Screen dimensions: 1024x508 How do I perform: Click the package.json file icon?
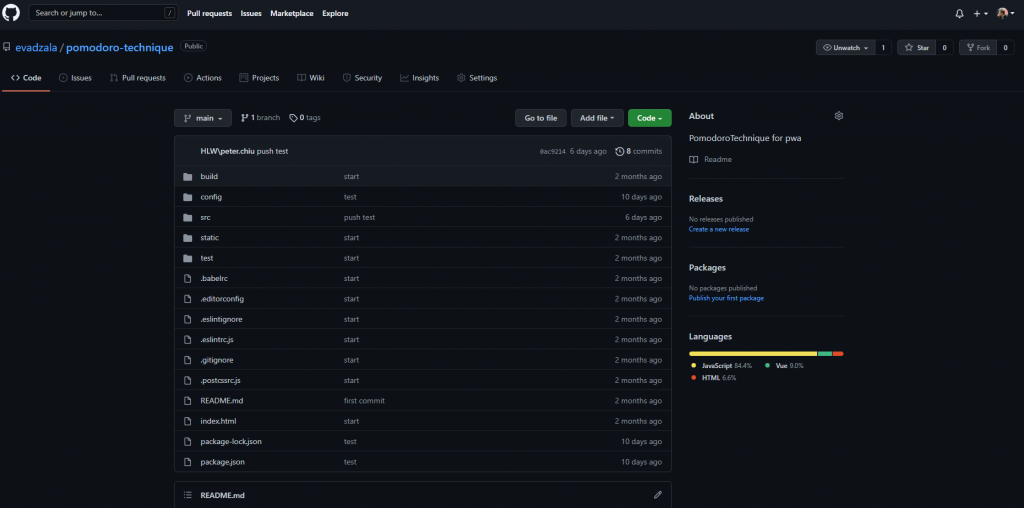[188, 462]
